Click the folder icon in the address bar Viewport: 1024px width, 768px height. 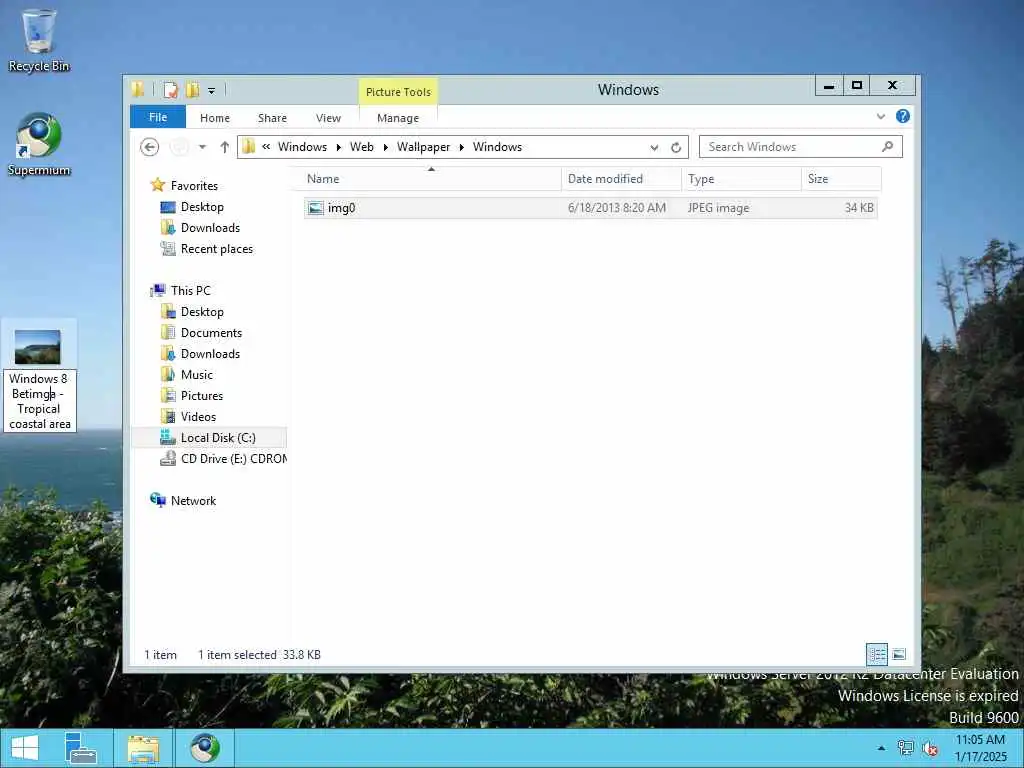(248, 147)
